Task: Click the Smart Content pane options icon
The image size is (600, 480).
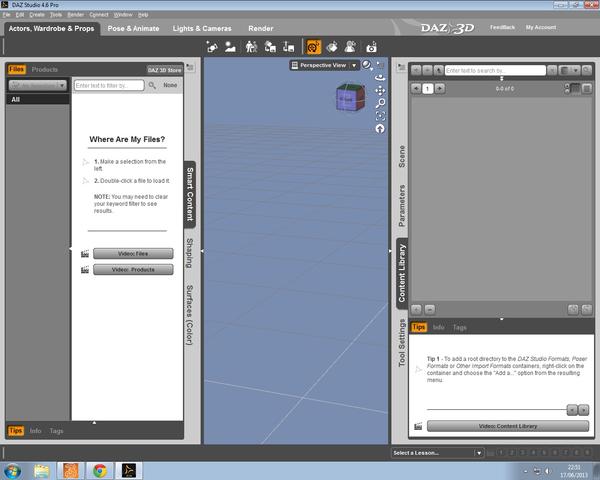Action: click(190, 67)
